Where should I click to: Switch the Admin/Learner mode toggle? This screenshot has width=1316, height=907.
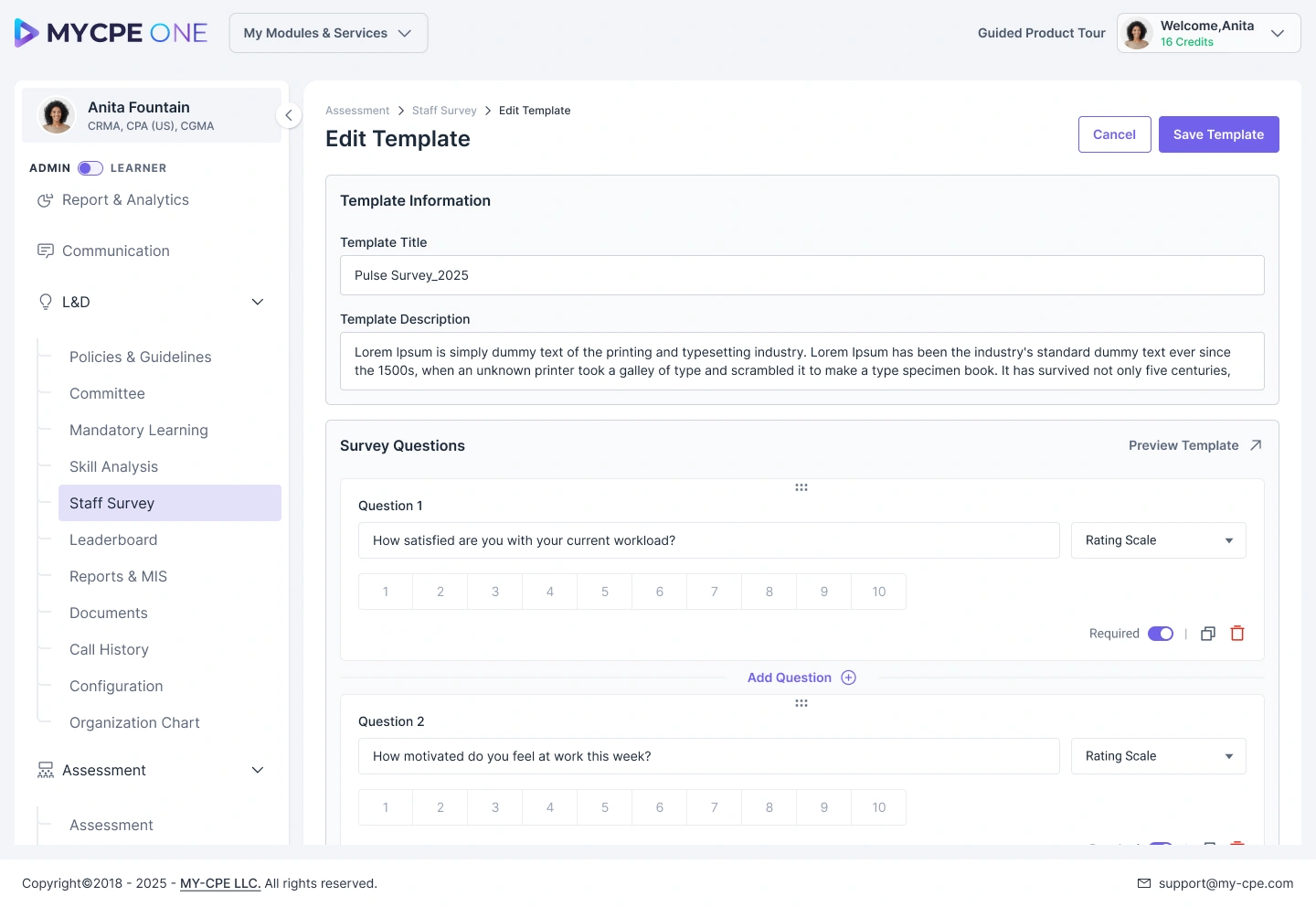click(x=90, y=168)
